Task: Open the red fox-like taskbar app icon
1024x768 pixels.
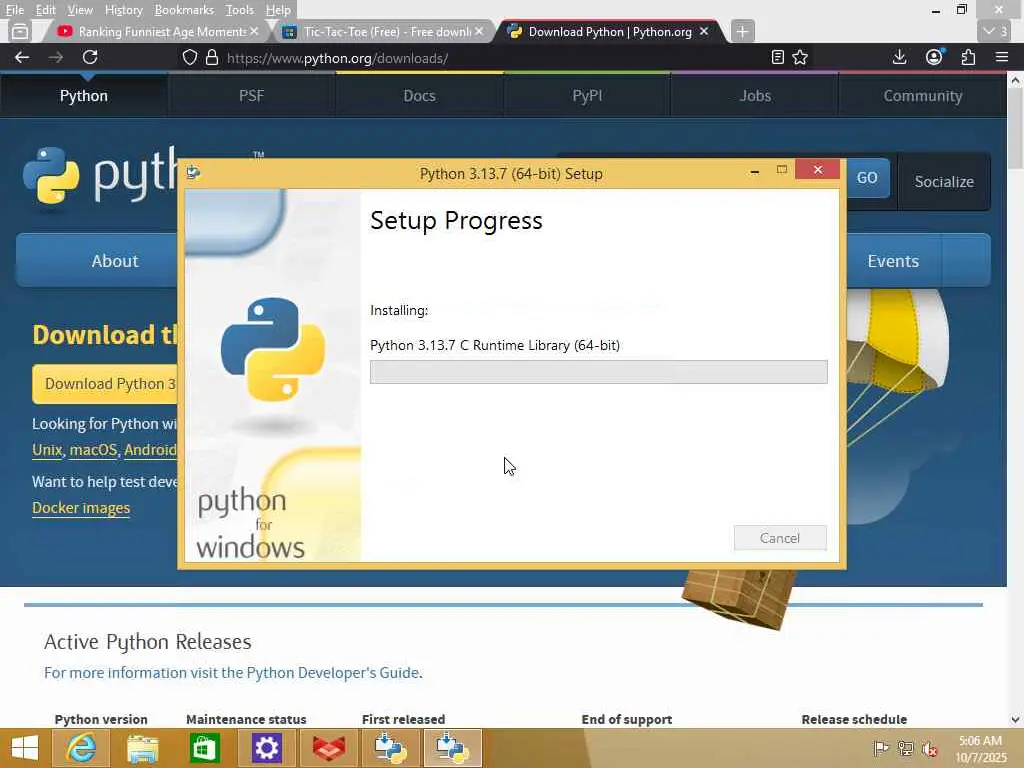Action: pos(328,748)
